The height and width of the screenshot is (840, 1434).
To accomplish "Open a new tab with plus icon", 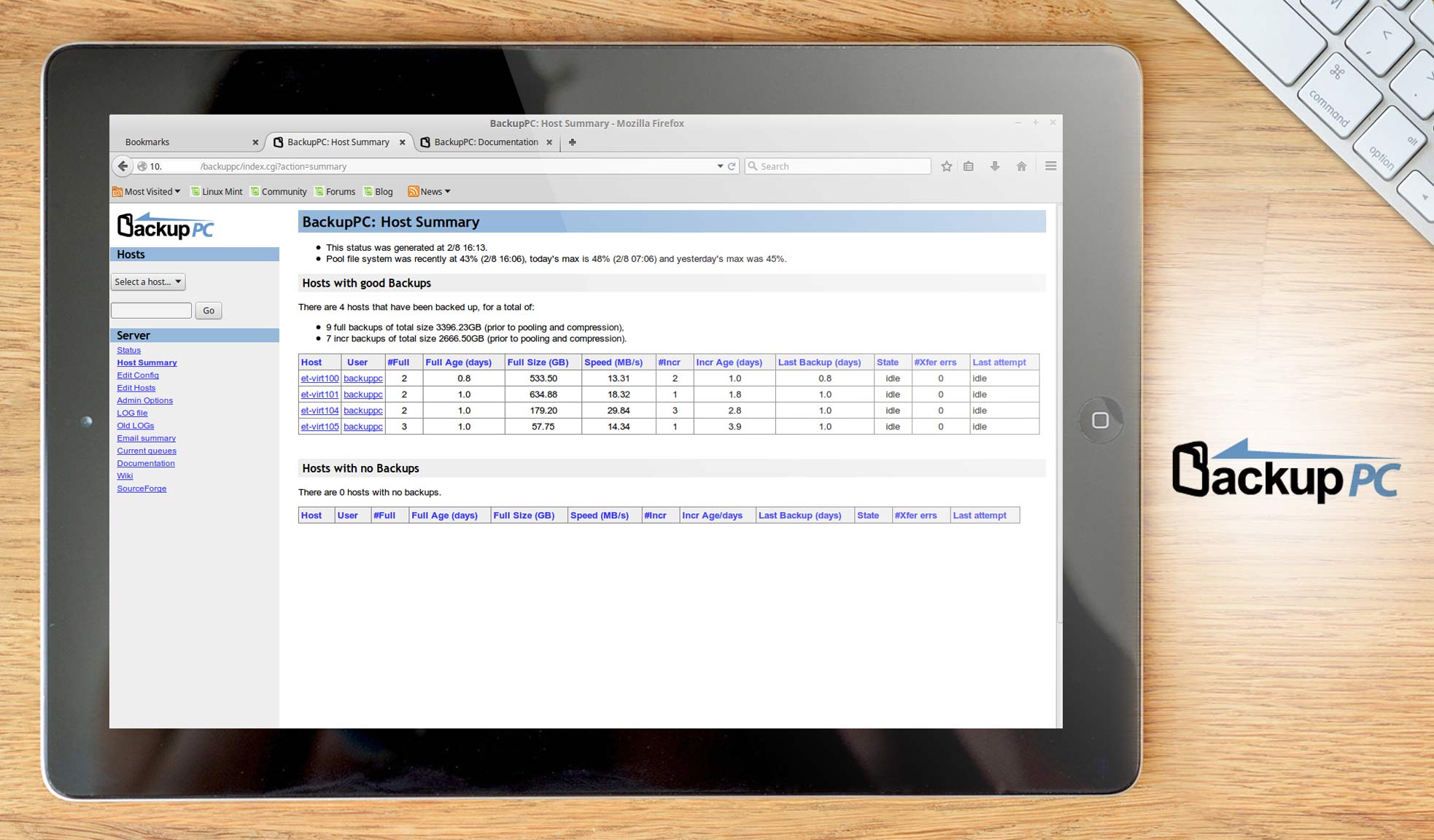I will click(x=573, y=142).
